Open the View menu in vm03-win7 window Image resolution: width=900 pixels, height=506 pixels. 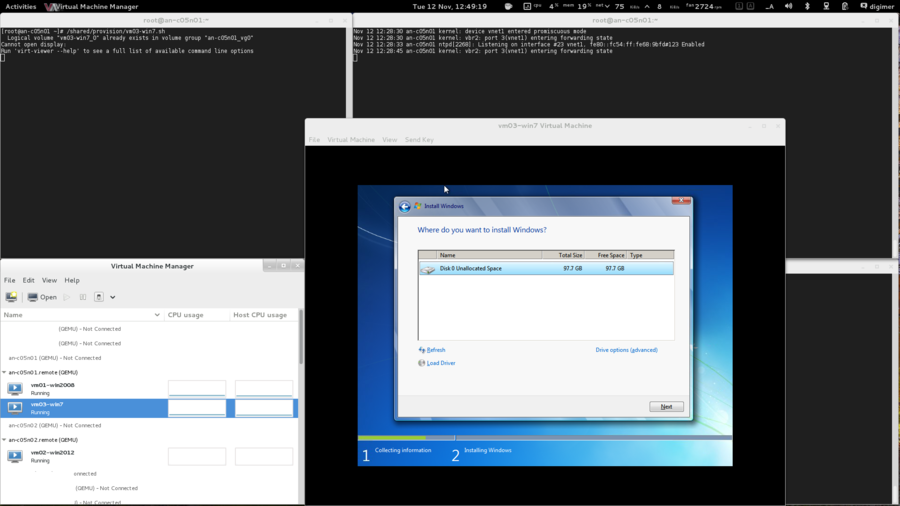[x=389, y=140]
